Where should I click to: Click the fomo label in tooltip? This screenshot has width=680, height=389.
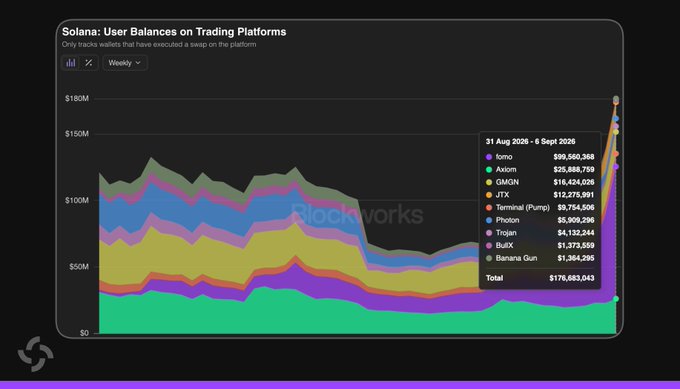504,157
